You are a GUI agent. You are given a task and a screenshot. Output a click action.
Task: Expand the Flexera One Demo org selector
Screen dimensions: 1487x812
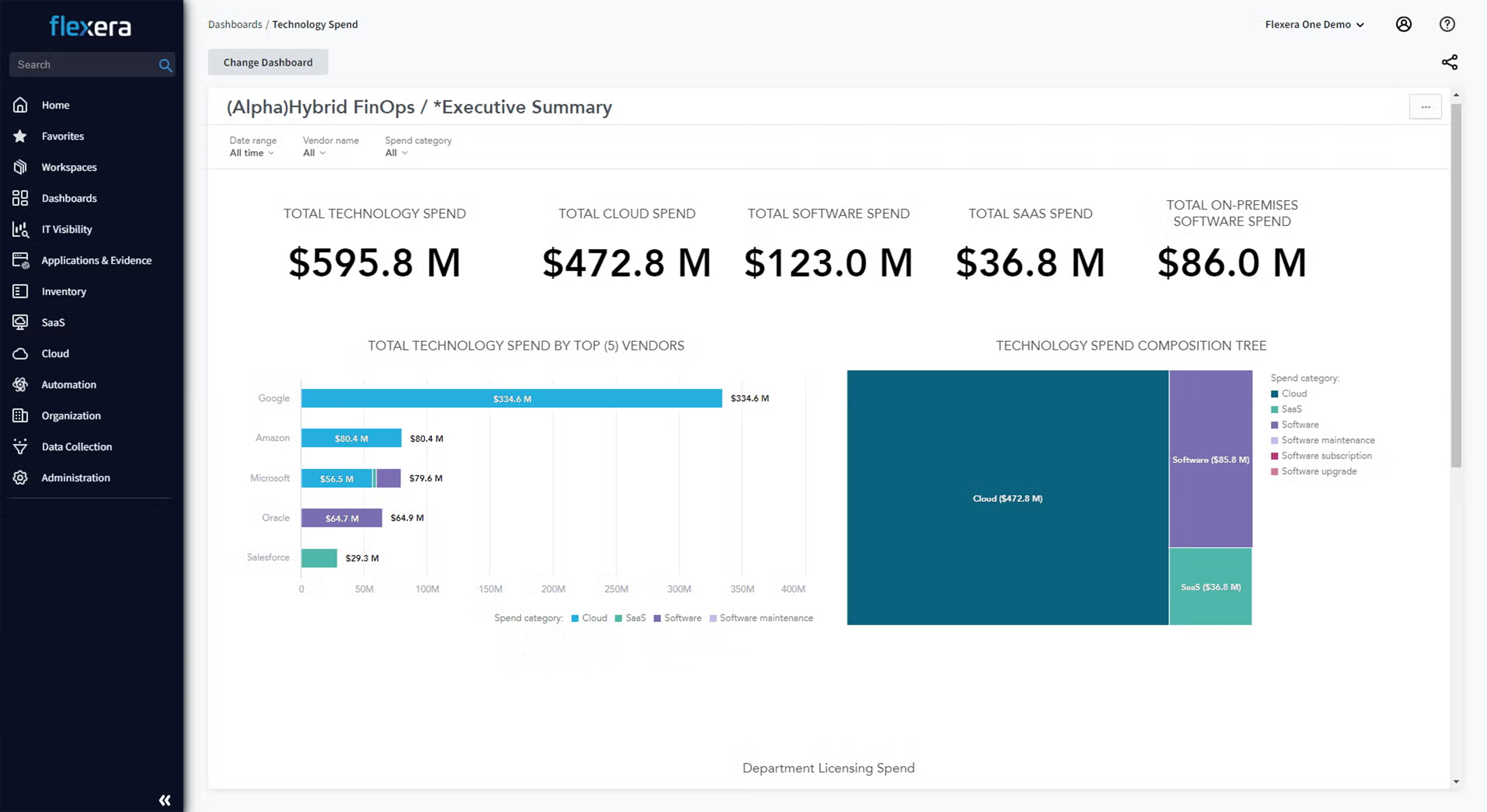tap(1314, 24)
